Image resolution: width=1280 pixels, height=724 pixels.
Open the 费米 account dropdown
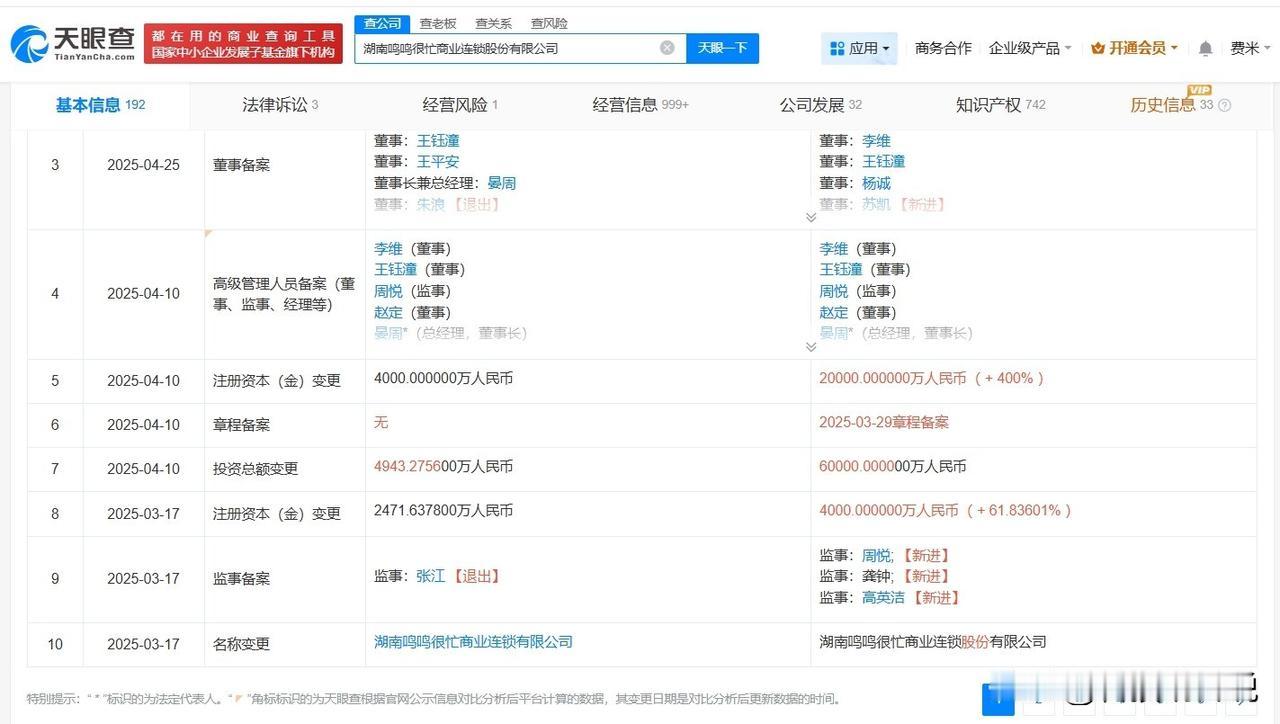(x=1249, y=48)
